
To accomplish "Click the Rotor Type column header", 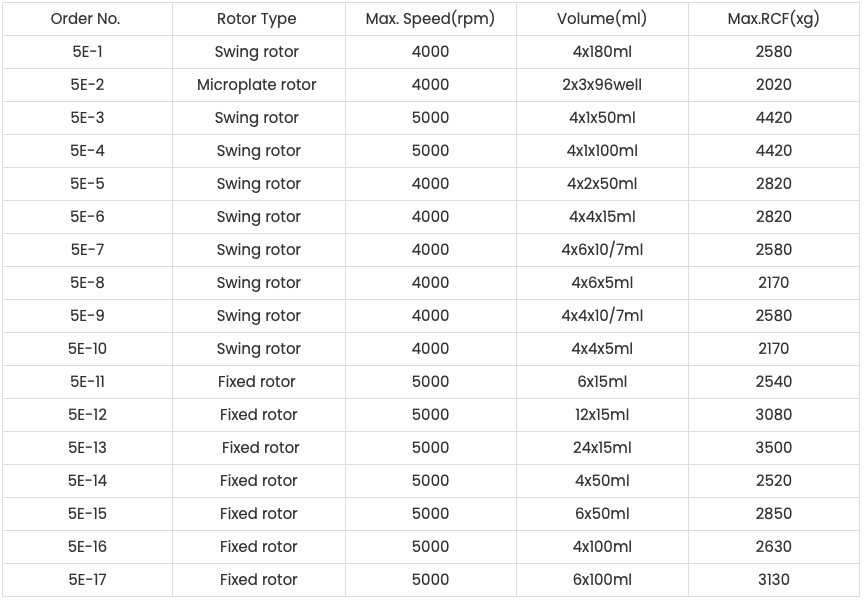I will tap(257, 19).
